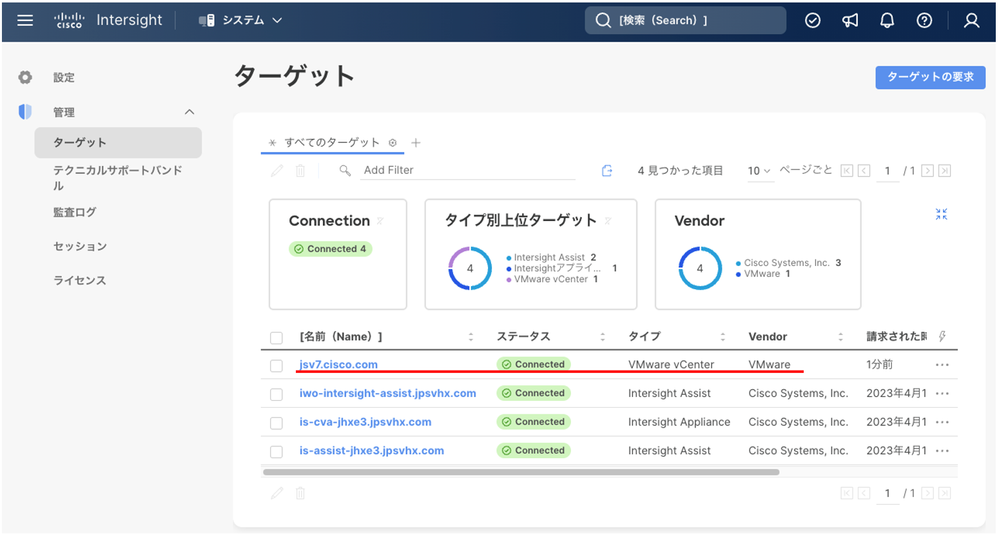This screenshot has width=999, height=536.
Task: Click the VMware vCenter type cell
Action: coord(671,365)
